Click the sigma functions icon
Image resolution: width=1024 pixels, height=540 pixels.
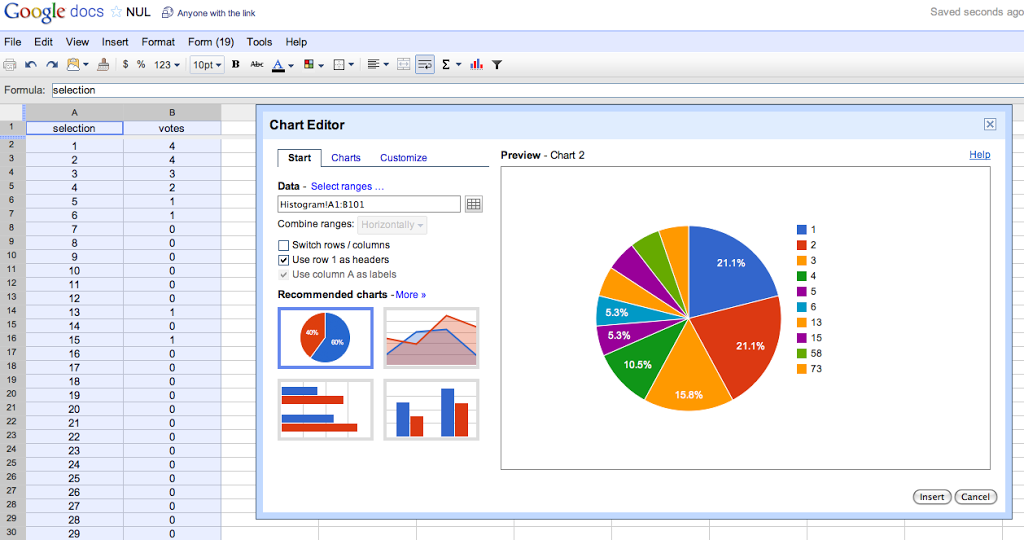(x=446, y=64)
